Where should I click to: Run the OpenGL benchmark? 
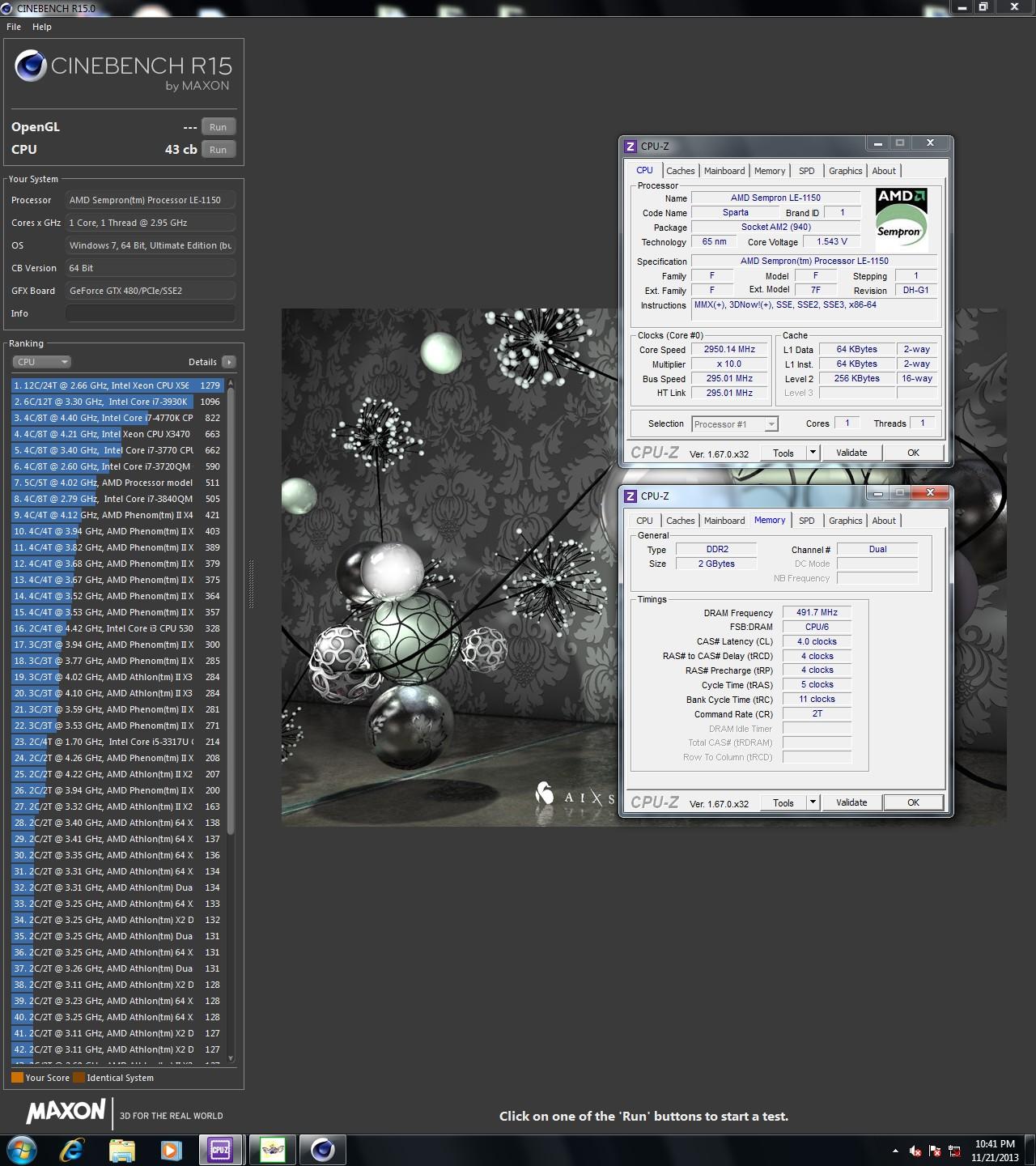point(219,127)
